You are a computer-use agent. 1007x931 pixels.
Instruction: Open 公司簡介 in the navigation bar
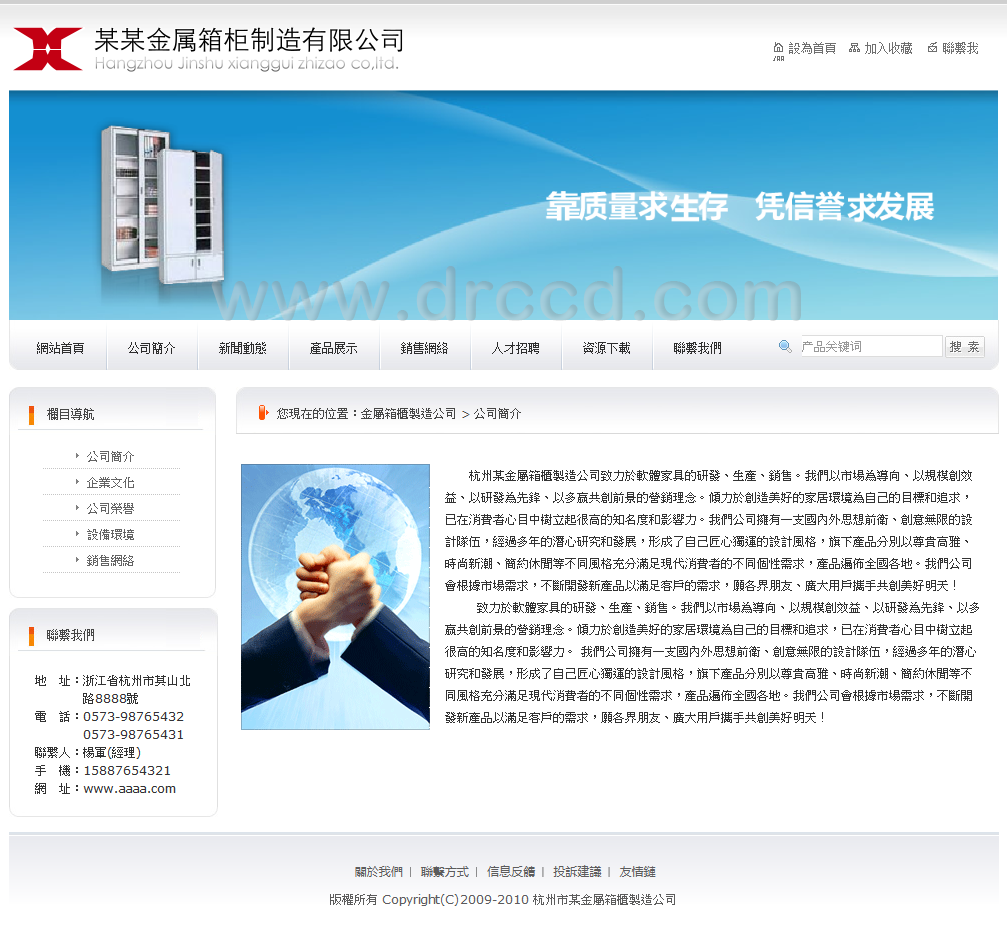[152, 348]
